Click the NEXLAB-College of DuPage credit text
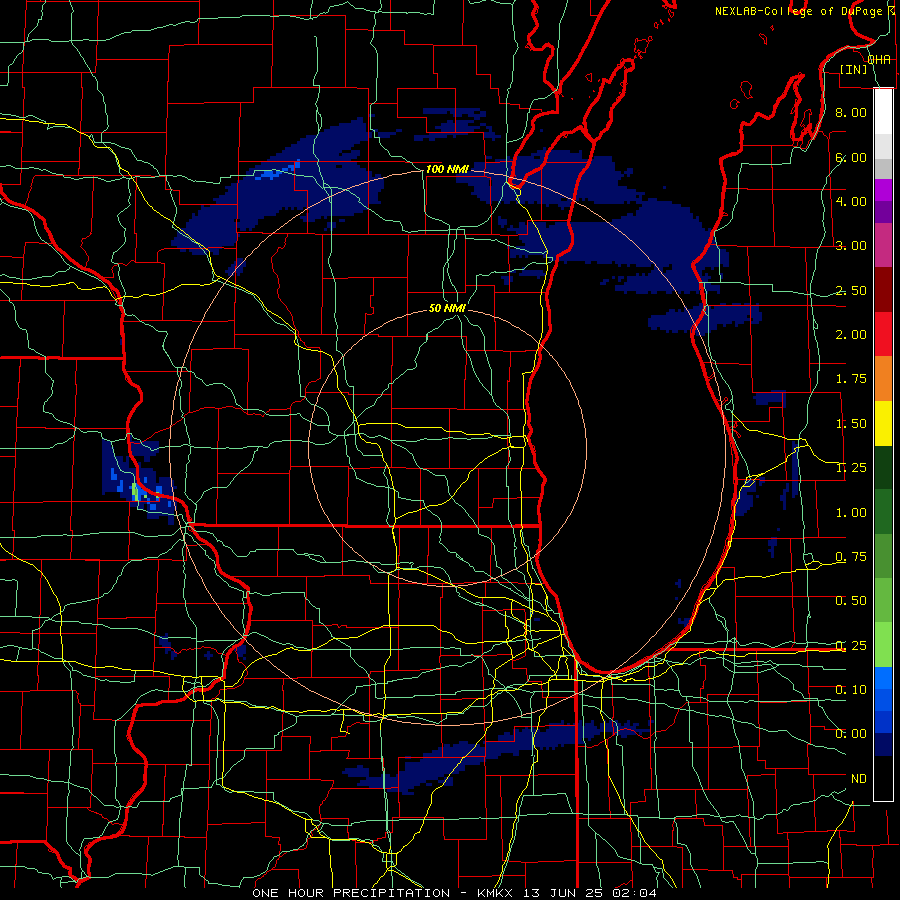 point(798,11)
